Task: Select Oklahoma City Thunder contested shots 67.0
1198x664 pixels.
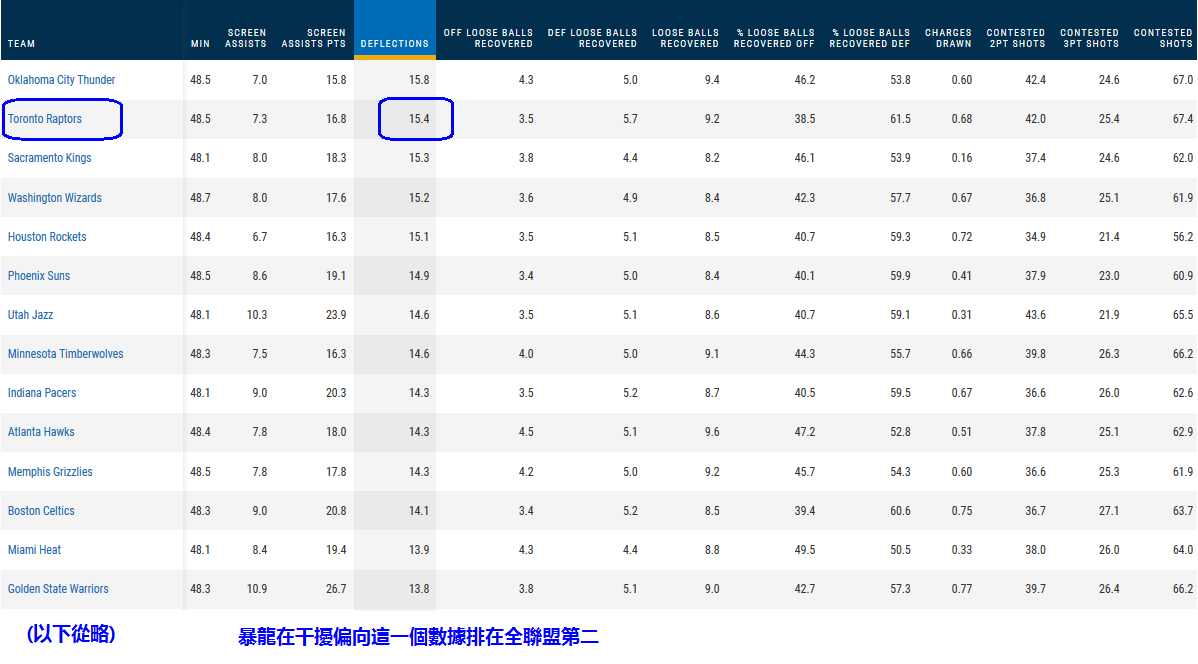Action: point(1183,79)
